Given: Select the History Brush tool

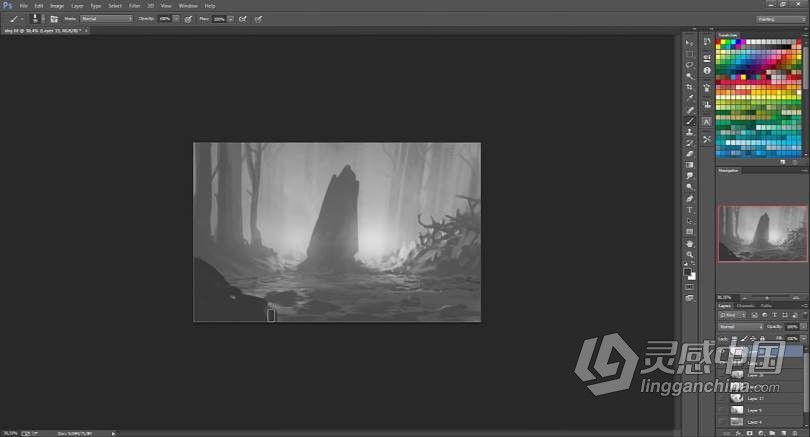Looking at the screenshot, I should tap(689, 143).
